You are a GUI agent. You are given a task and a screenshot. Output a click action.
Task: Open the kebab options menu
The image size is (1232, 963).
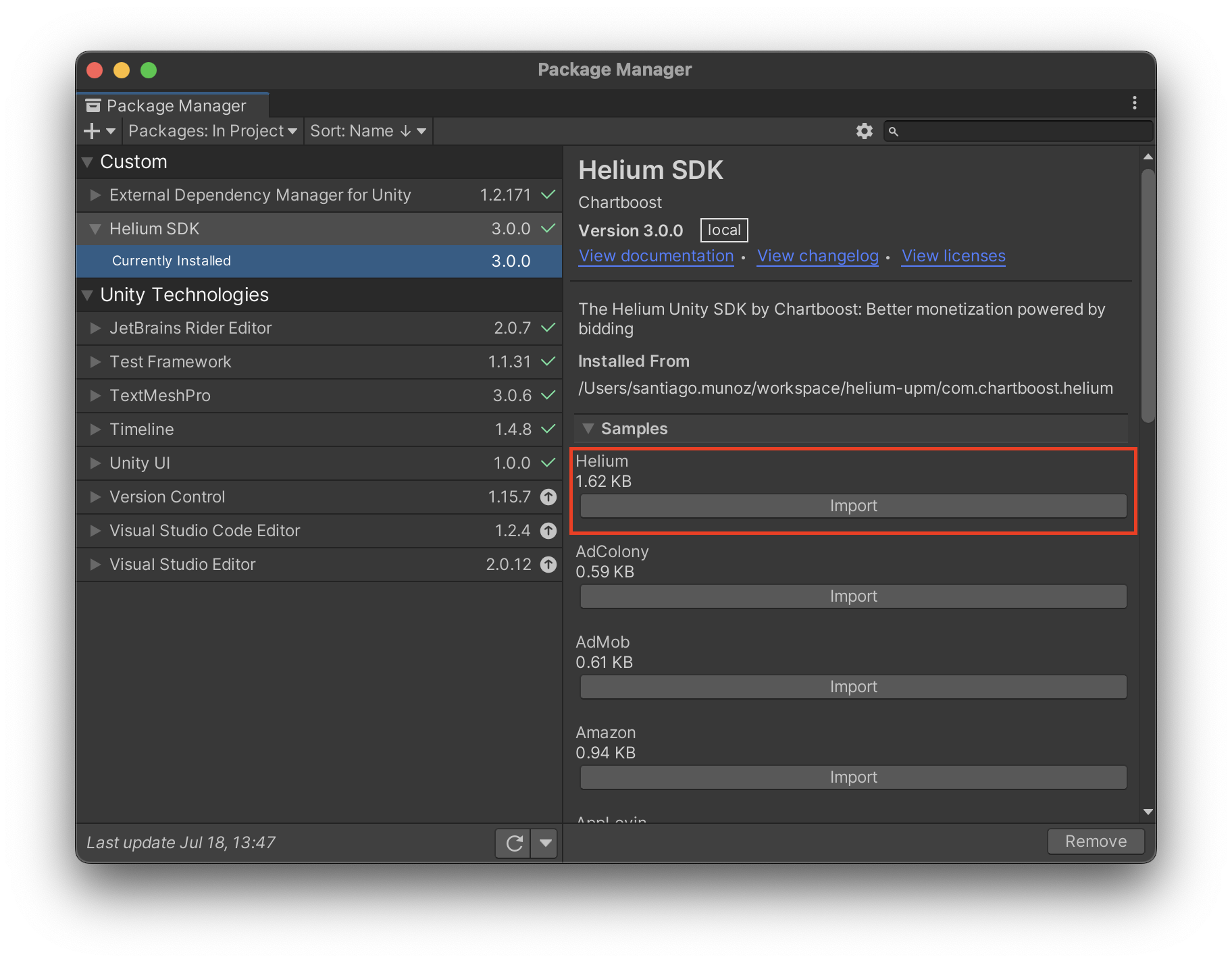click(x=1134, y=103)
